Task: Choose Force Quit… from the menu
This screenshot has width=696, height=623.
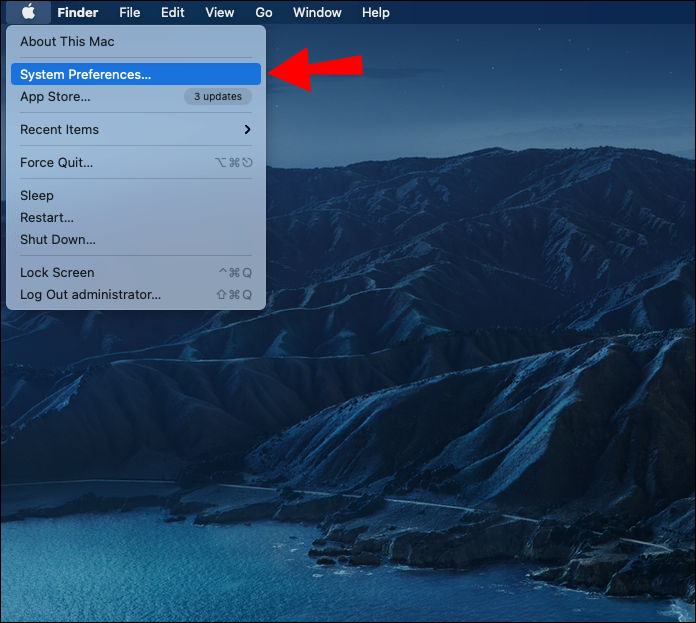Action: pos(136,162)
